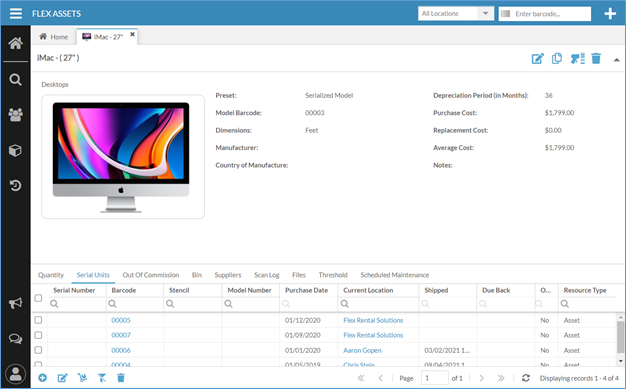Open the Inventory box icon in sidebar
The image size is (626, 389).
[16, 150]
